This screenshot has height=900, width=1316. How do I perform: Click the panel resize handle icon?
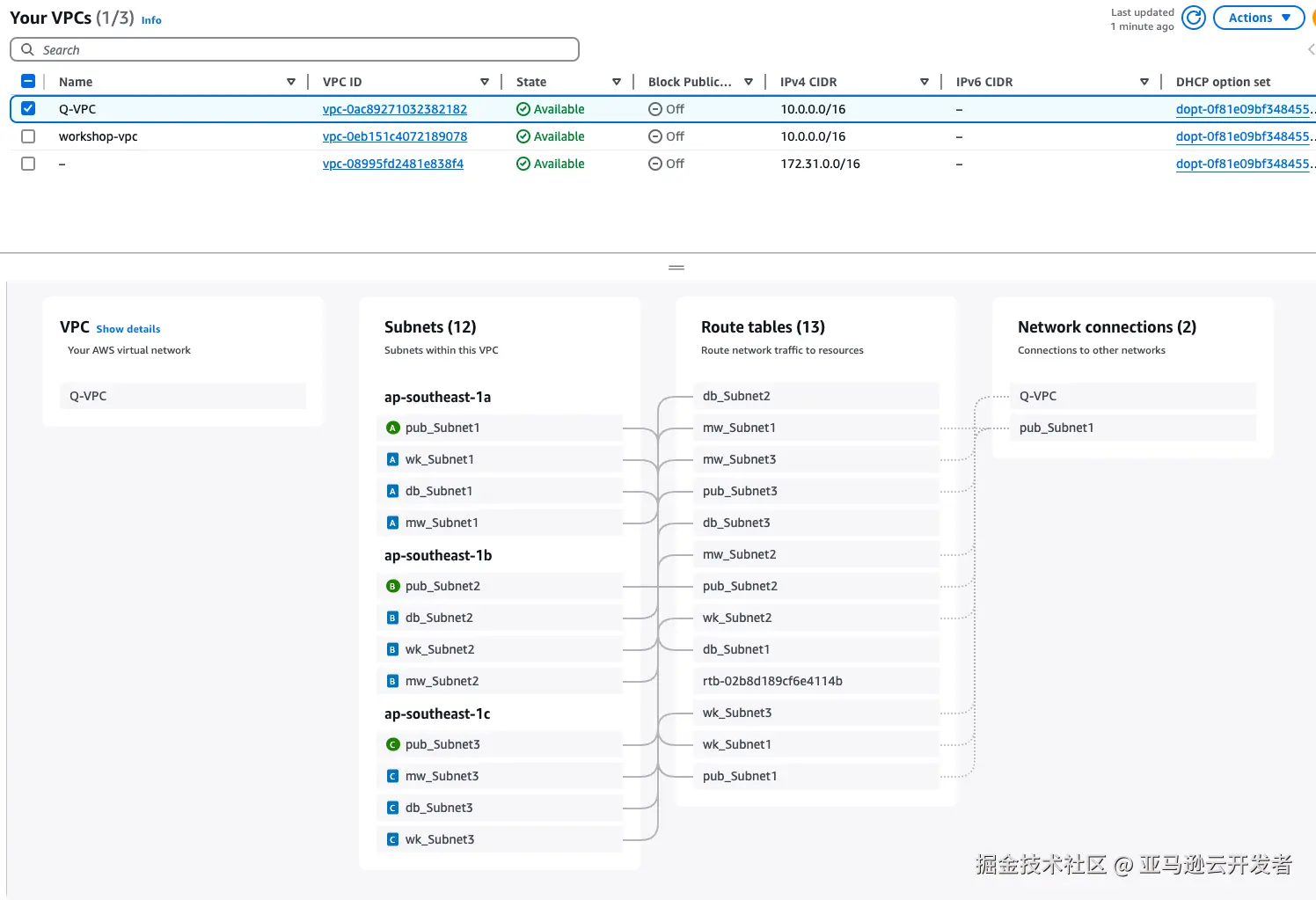pyautogui.click(x=676, y=267)
